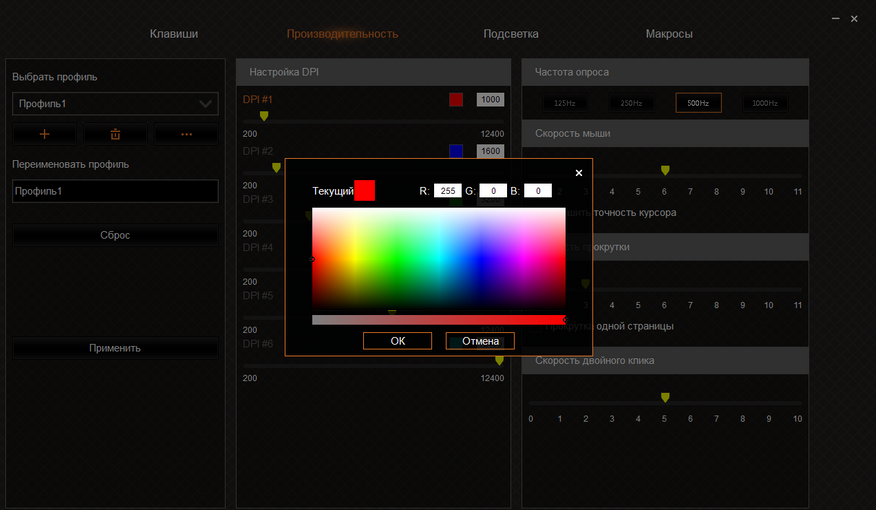Image resolution: width=876 pixels, height=510 pixels.
Task: Apply settings with Применить button
Action: pyautogui.click(x=115, y=348)
